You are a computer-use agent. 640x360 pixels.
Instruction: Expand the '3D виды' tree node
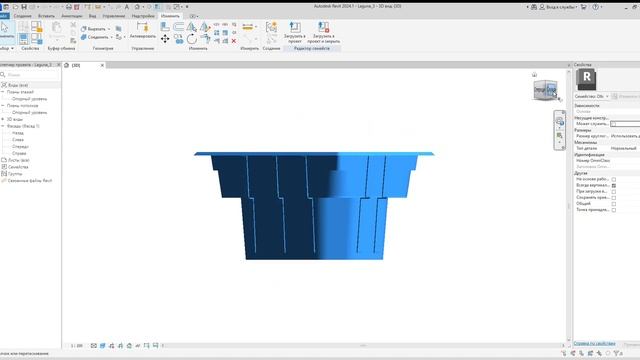pyautogui.click(x=3, y=119)
